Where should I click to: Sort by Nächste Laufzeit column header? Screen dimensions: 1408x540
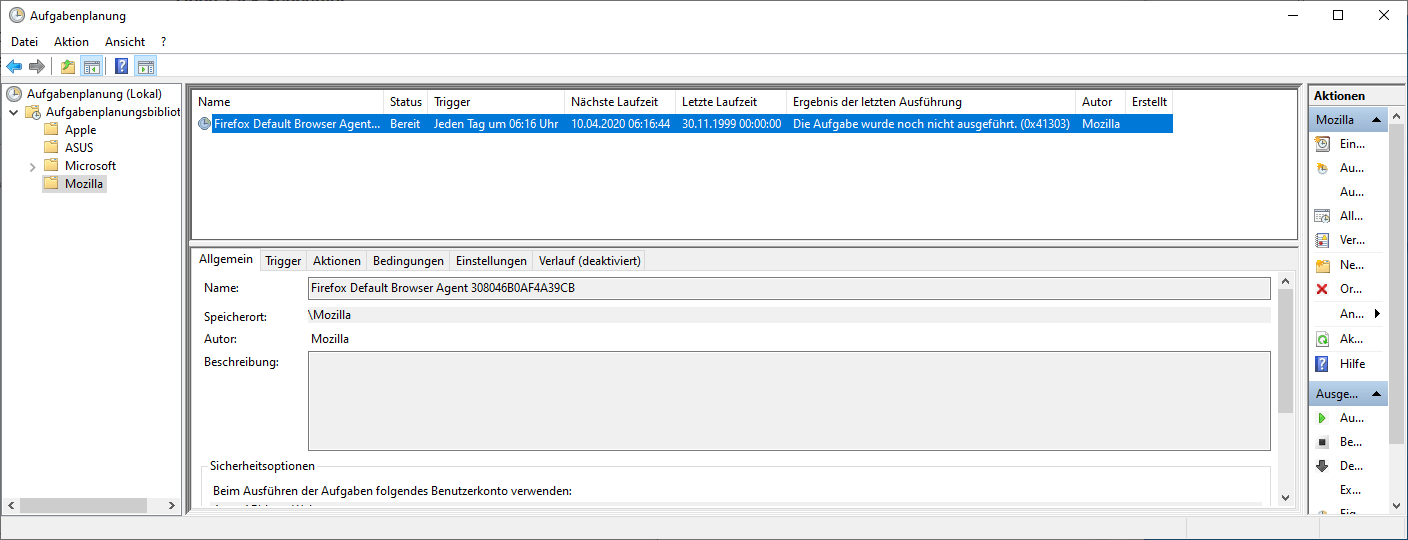[619, 102]
